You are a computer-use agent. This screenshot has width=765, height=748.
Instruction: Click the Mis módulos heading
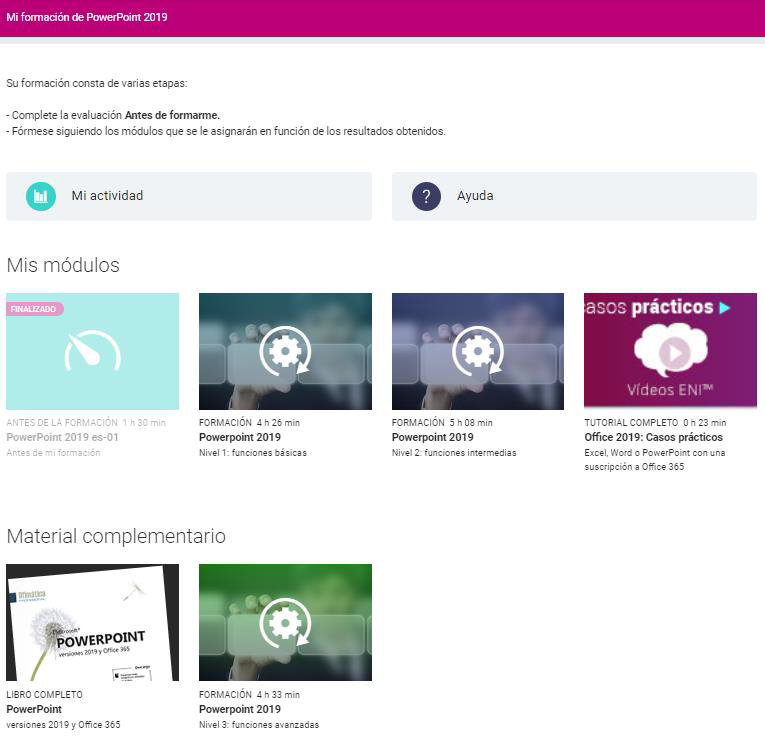pyautogui.click(x=63, y=265)
